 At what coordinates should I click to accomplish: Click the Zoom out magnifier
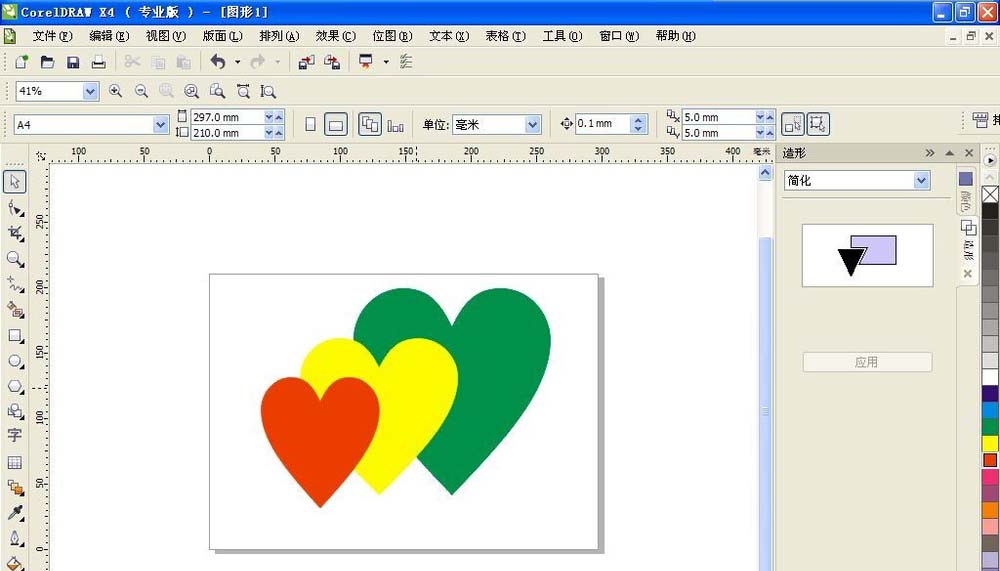[x=141, y=91]
